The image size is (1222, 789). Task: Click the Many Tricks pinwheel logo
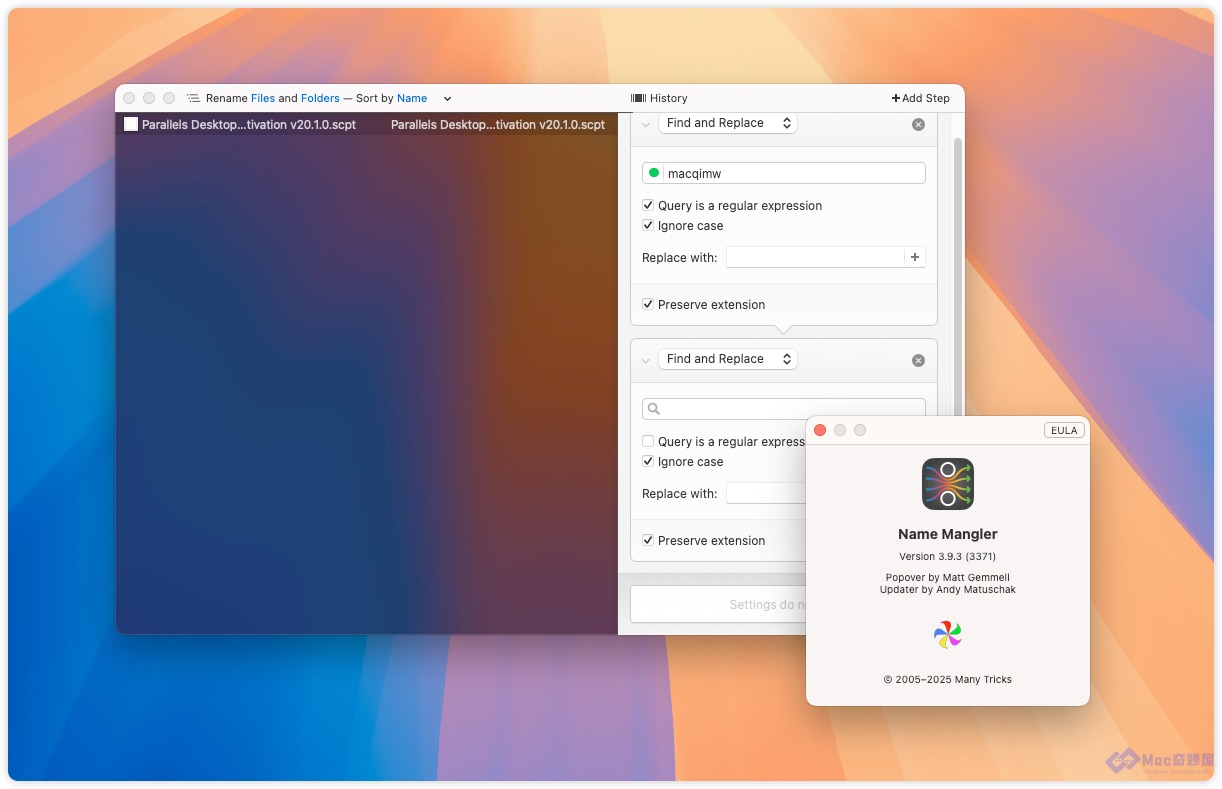pyautogui.click(x=947, y=634)
